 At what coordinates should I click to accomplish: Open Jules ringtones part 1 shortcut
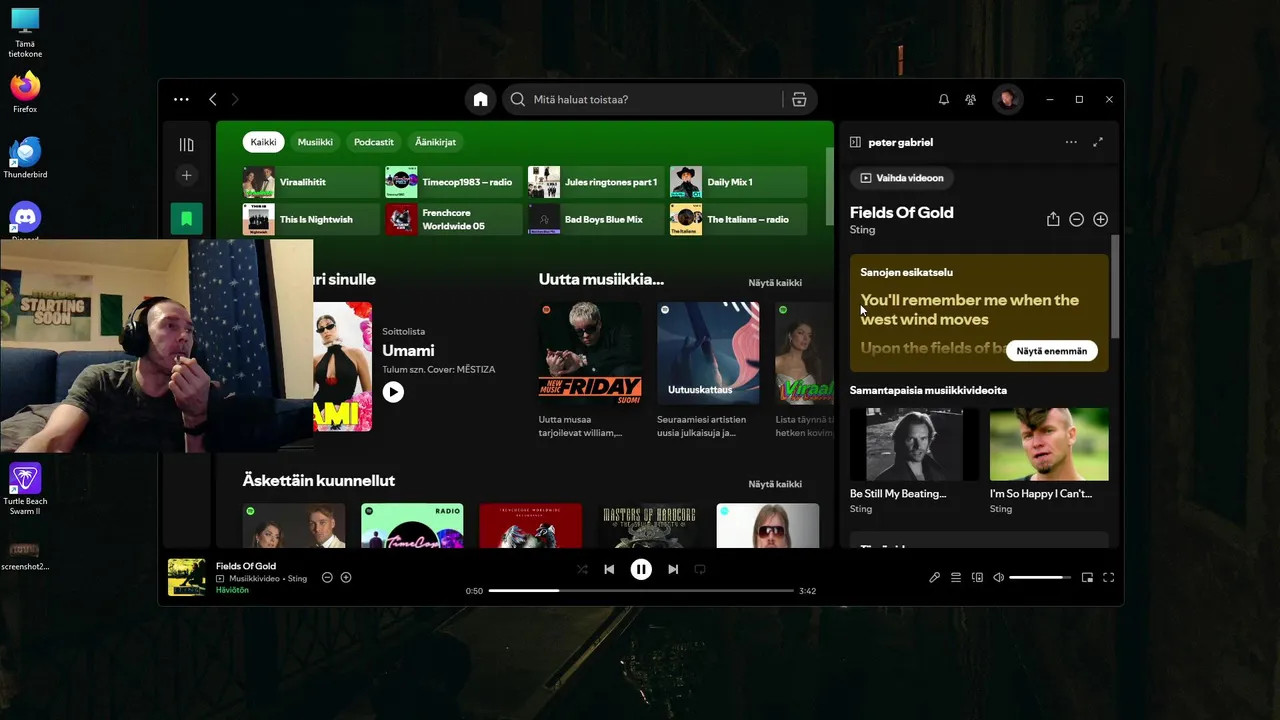point(596,182)
